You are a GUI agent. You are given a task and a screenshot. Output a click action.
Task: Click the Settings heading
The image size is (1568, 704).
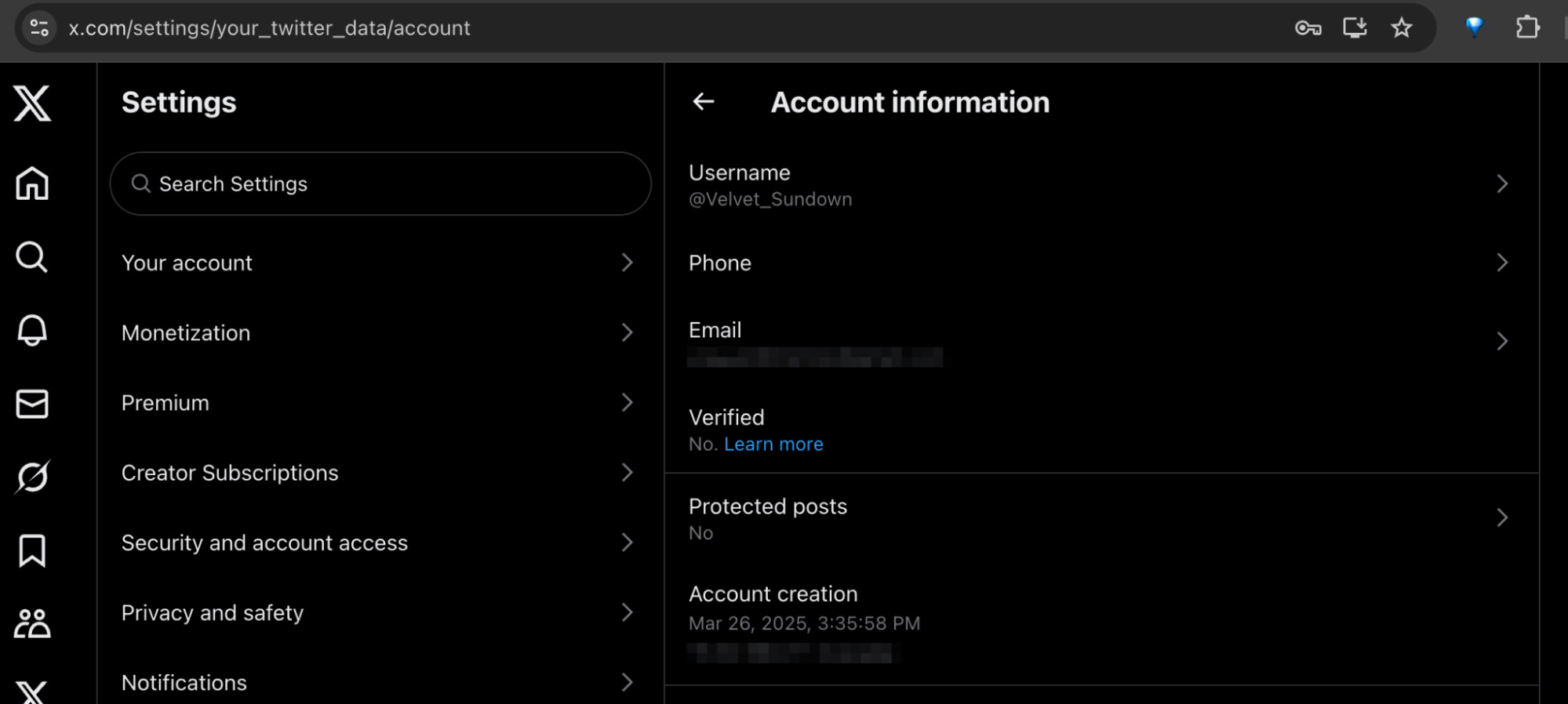(x=179, y=103)
